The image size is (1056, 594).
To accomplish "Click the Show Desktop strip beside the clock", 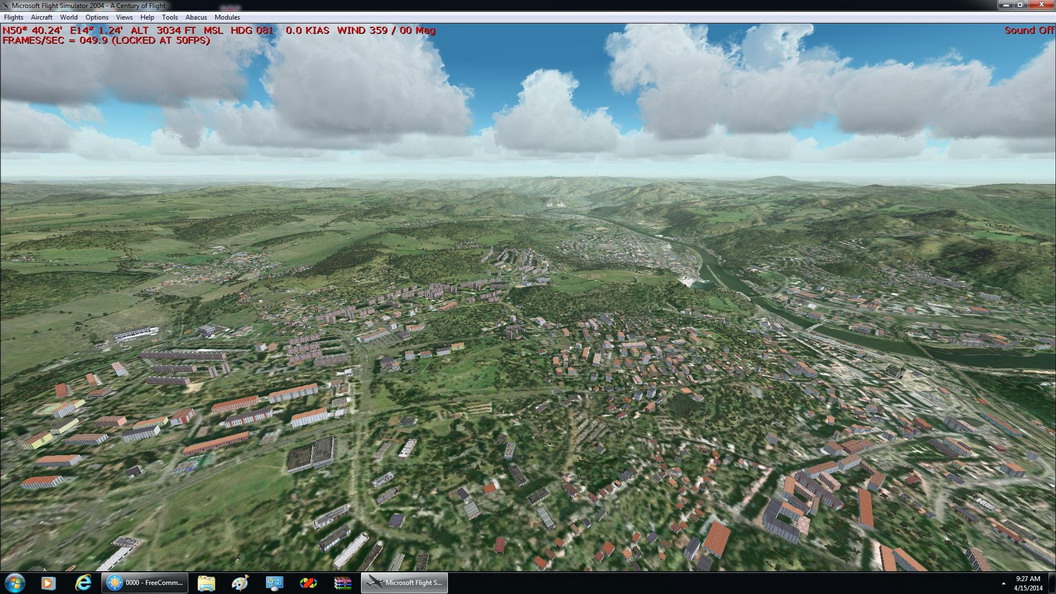I will pos(1051,583).
